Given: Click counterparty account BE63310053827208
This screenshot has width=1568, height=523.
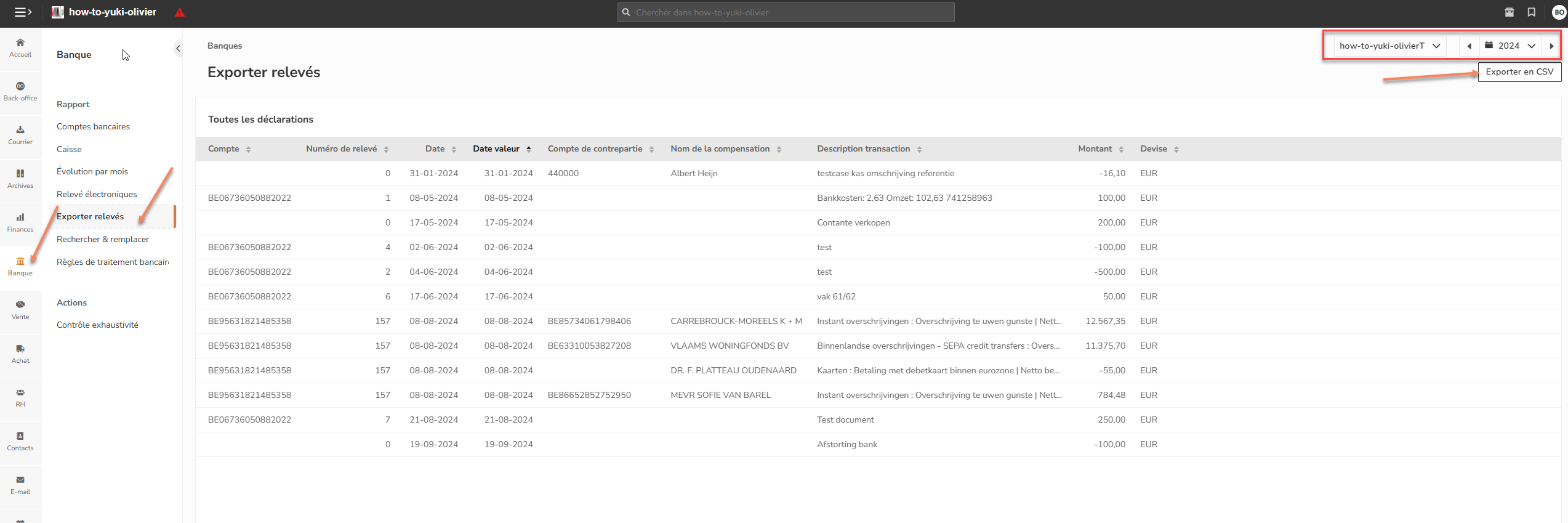Looking at the screenshot, I should tap(589, 346).
